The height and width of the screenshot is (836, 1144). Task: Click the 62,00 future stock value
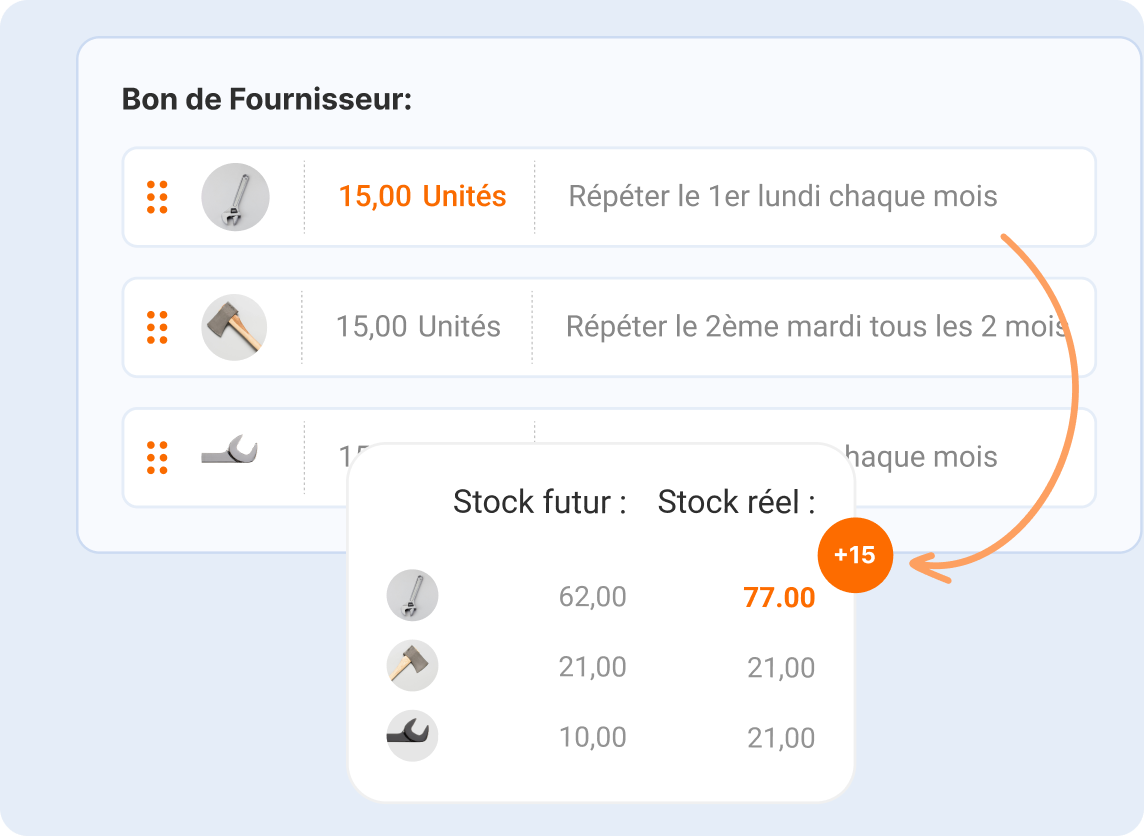click(x=592, y=597)
